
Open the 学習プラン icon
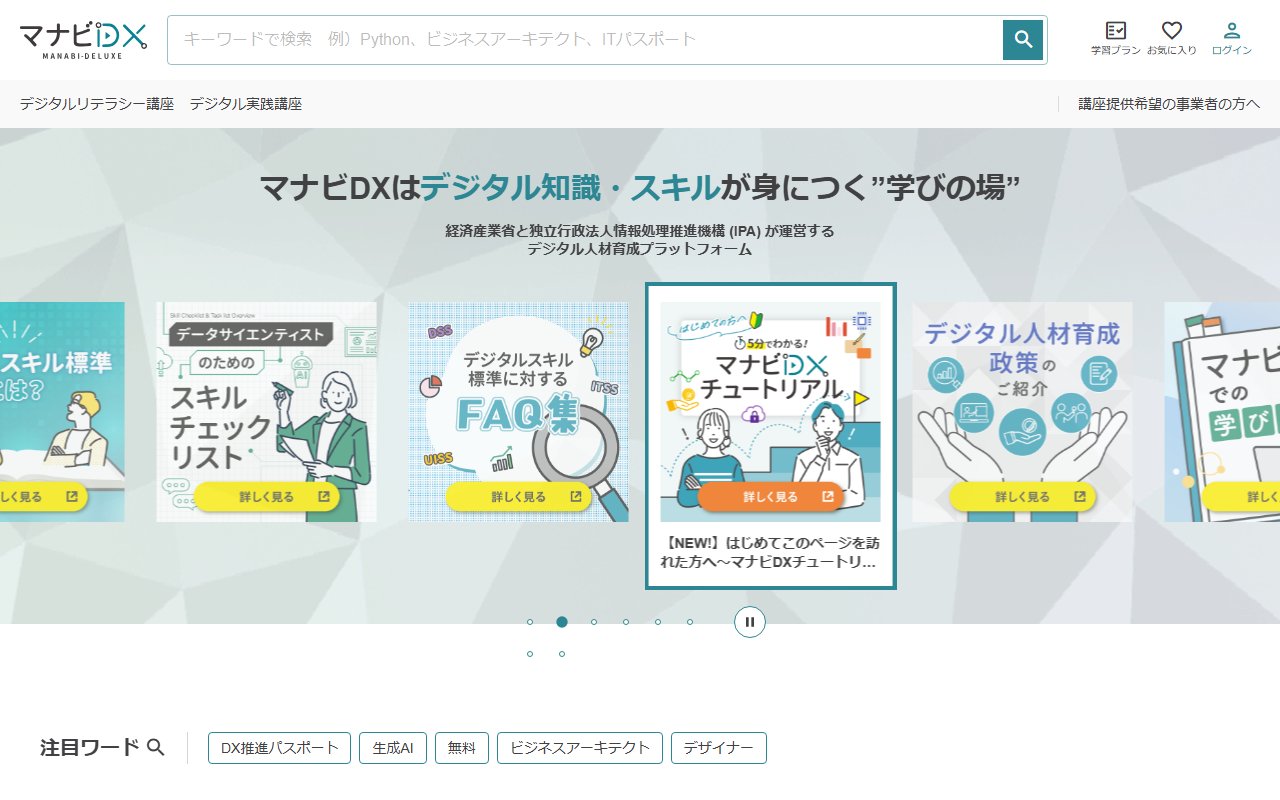(x=1116, y=38)
